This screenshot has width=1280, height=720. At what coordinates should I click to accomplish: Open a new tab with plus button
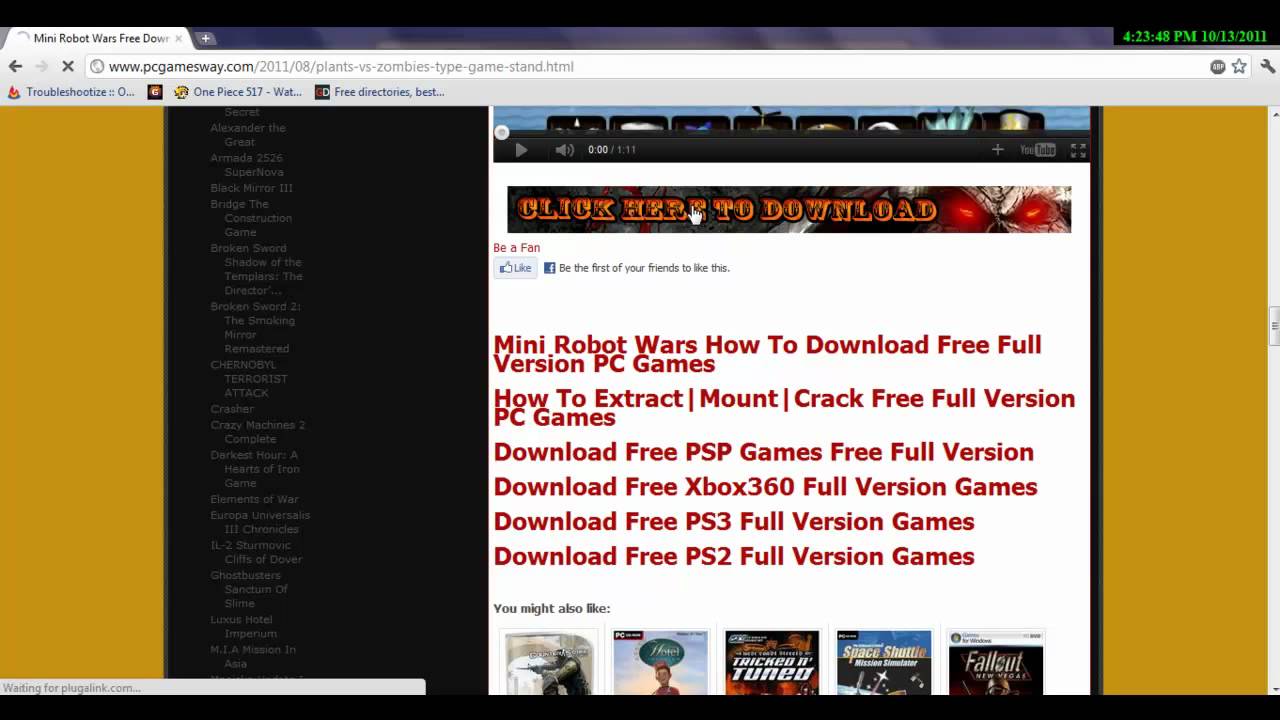[205, 38]
